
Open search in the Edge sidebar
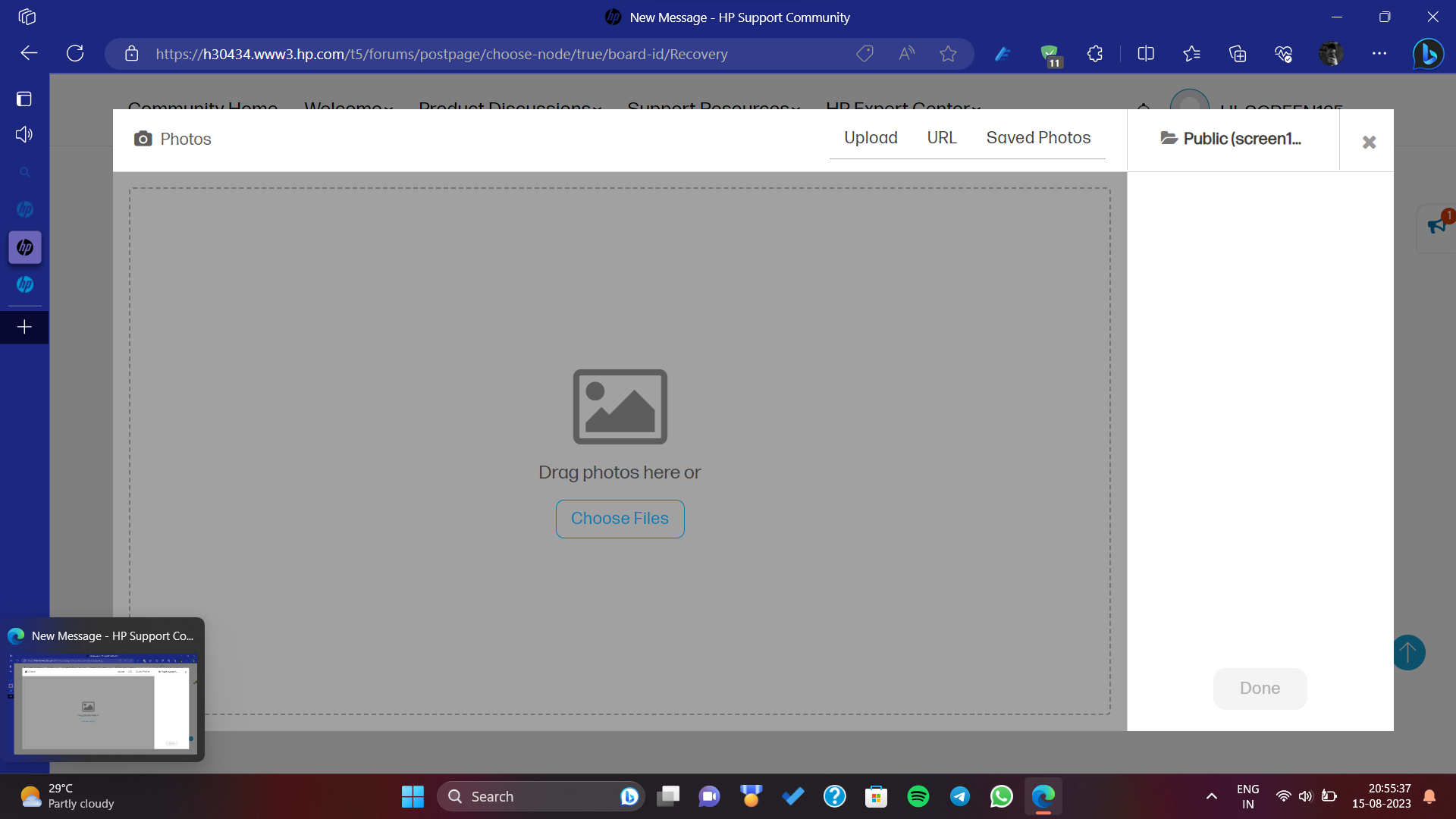coord(25,172)
